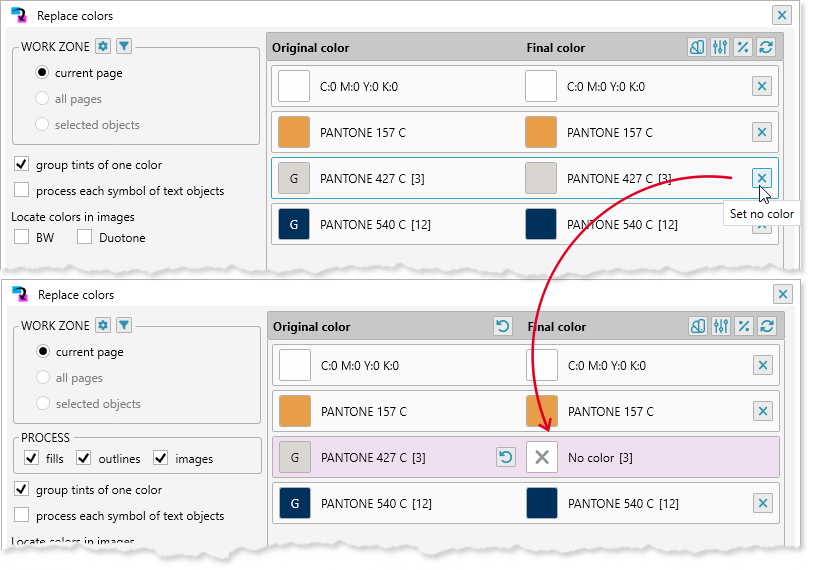Screen dimensions: 814x570
Task: Select current page radio in upper dialog
Action: [42, 72]
